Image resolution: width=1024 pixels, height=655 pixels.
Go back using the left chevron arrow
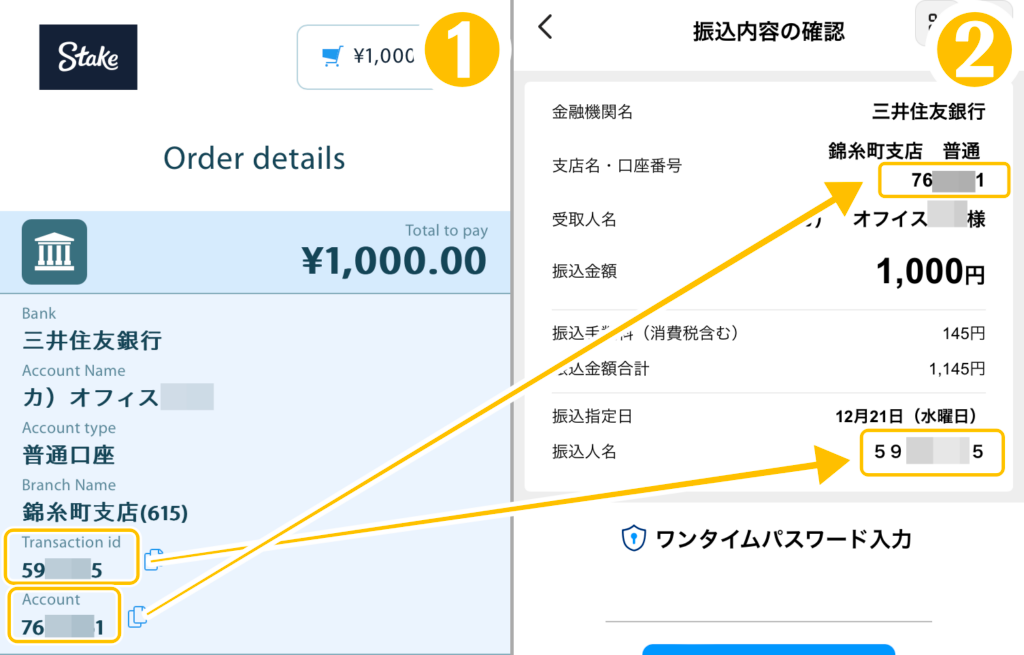tap(546, 27)
